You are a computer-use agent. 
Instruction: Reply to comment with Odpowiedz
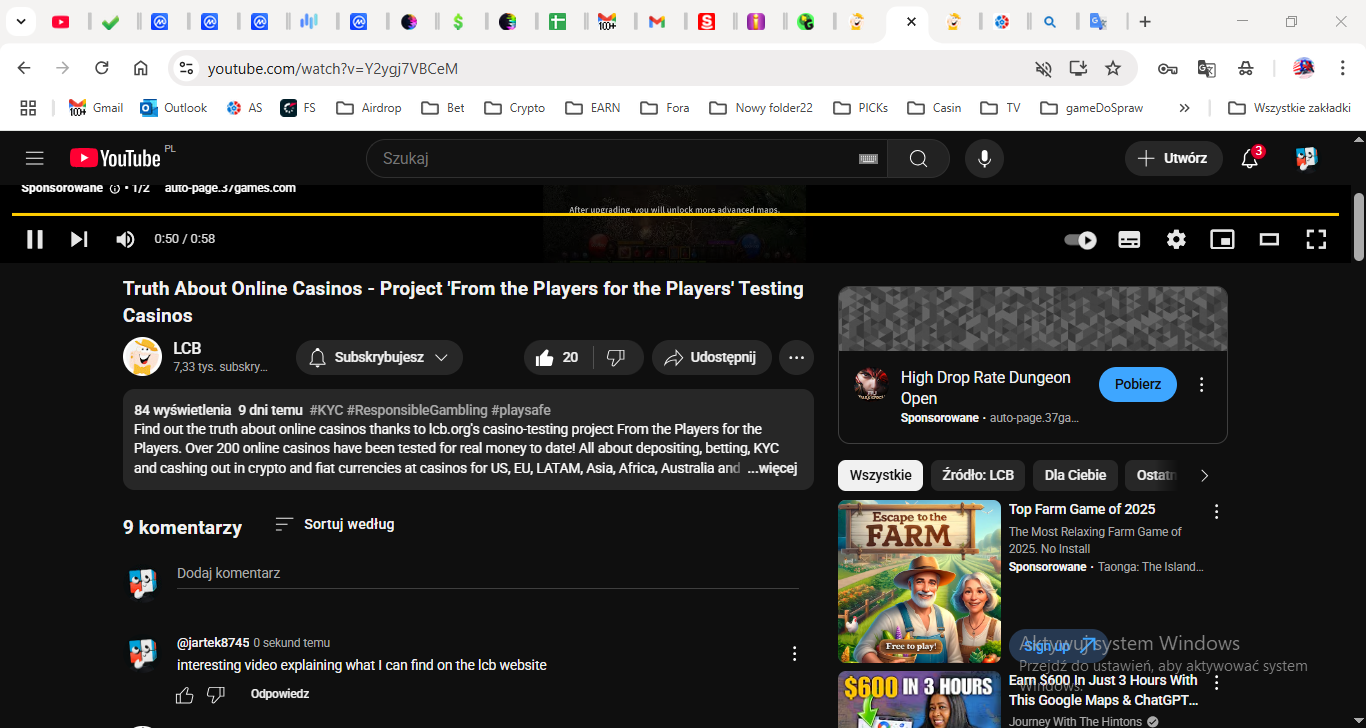[x=280, y=694]
